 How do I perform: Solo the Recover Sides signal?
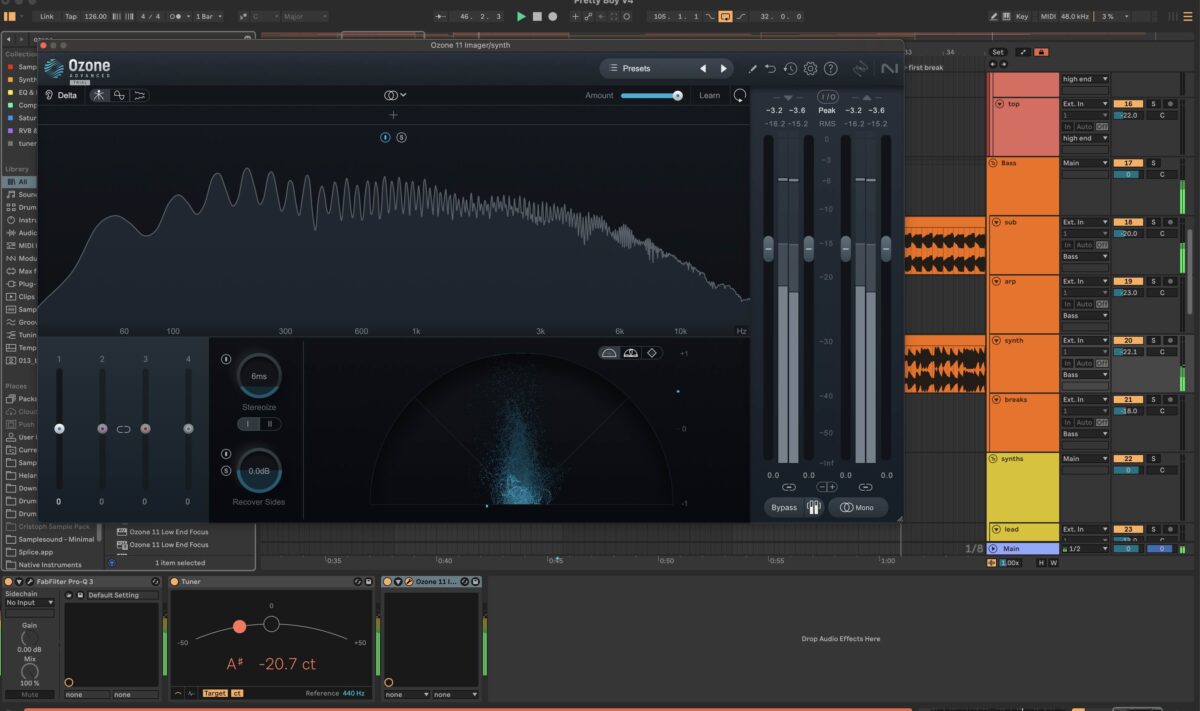click(x=226, y=471)
